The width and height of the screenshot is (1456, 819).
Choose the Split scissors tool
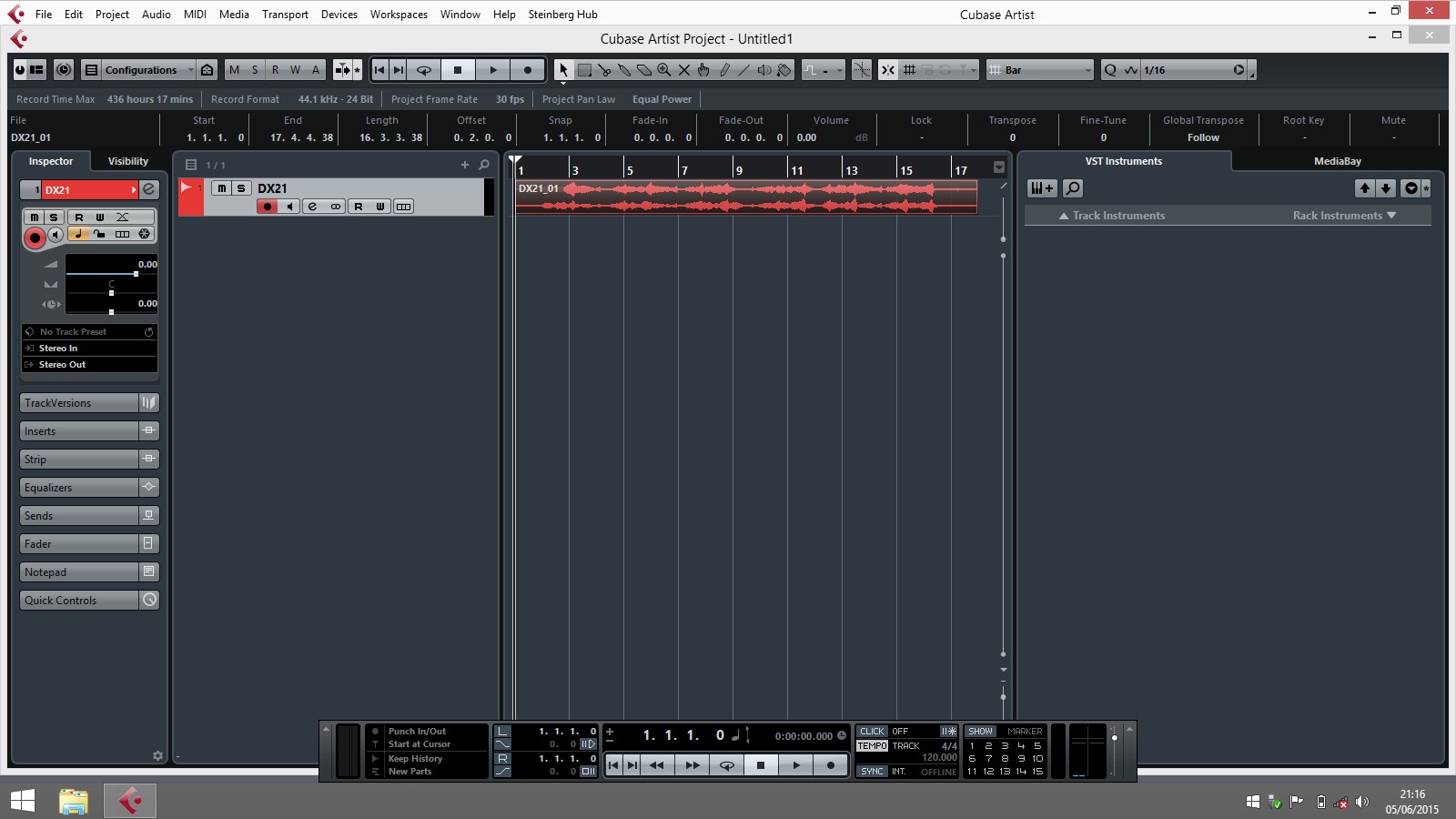(x=604, y=70)
